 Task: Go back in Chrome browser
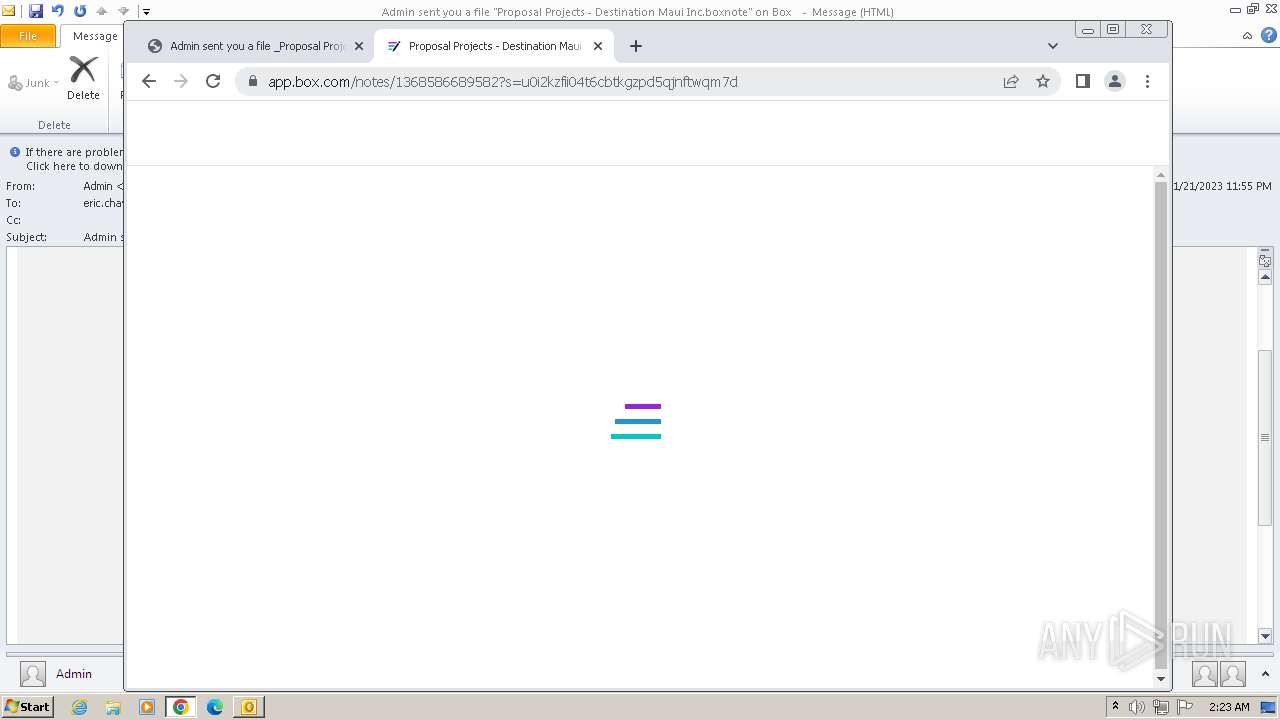click(x=149, y=81)
